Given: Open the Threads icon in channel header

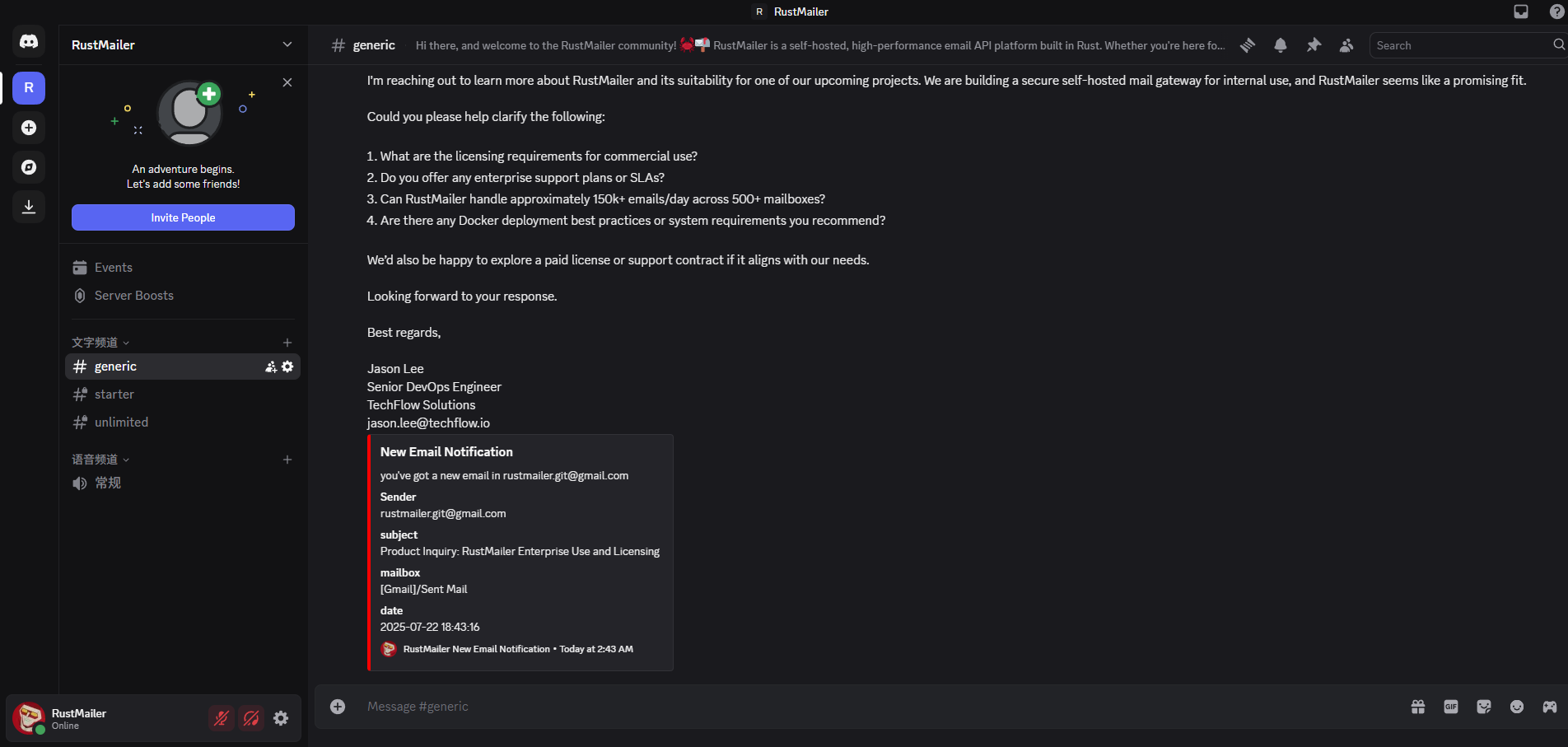Looking at the screenshot, I should (x=1248, y=45).
